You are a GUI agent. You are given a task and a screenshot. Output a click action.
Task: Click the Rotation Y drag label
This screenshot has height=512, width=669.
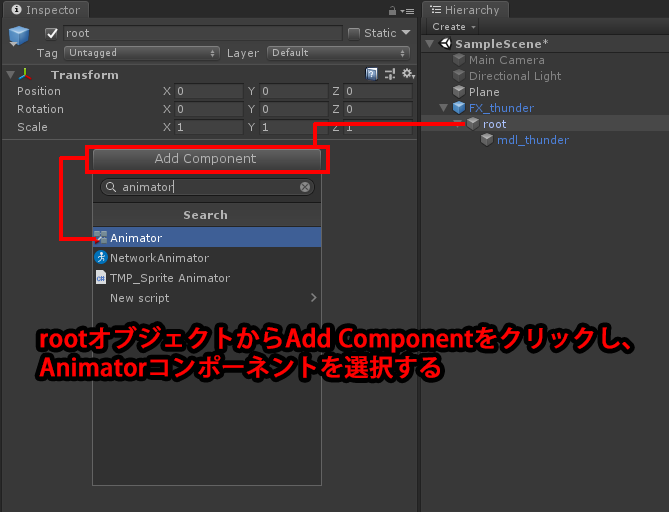pyautogui.click(x=252, y=109)
